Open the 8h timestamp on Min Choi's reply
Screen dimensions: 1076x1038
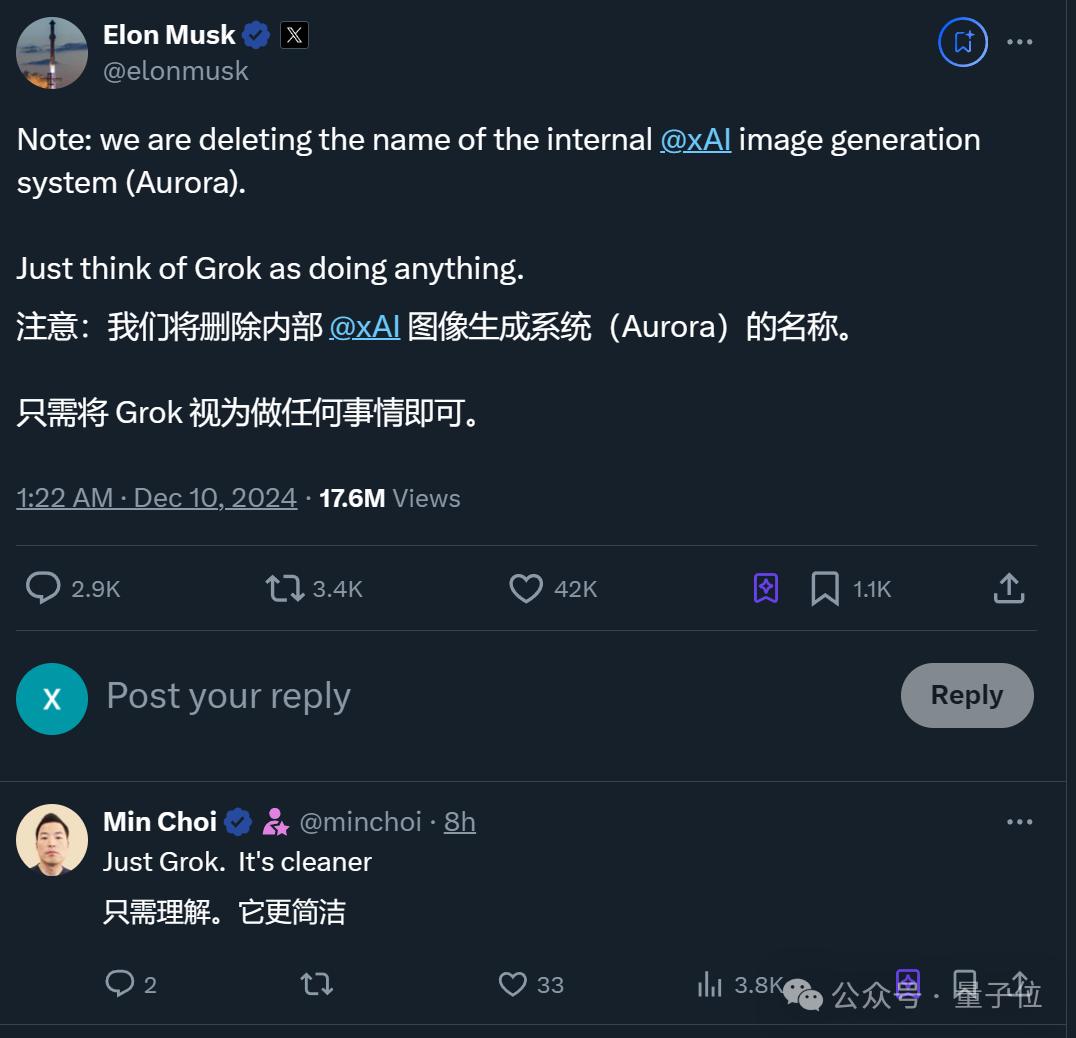coord(459,821)
